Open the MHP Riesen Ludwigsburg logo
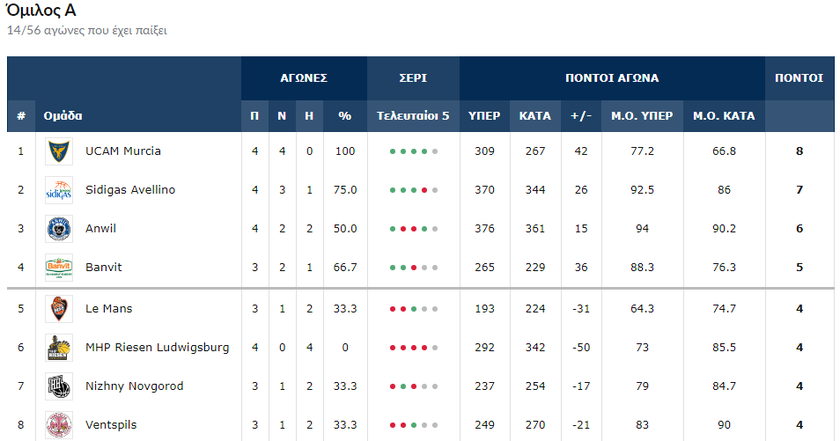Screen dimensions: 840x441 click(59, 348)
